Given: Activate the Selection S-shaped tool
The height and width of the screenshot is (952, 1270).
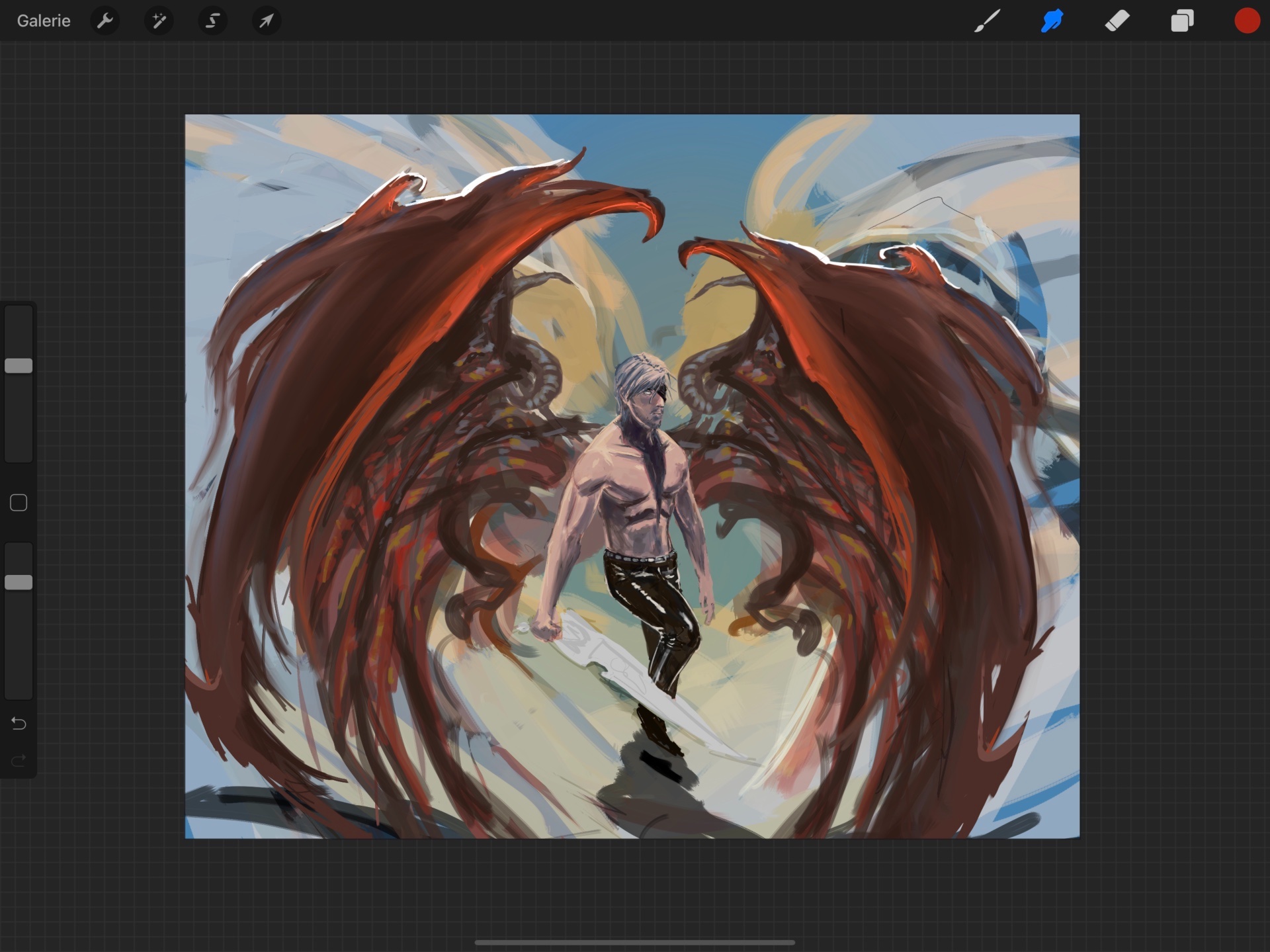Looking at the screenshot, I should (x=212, y=21).
